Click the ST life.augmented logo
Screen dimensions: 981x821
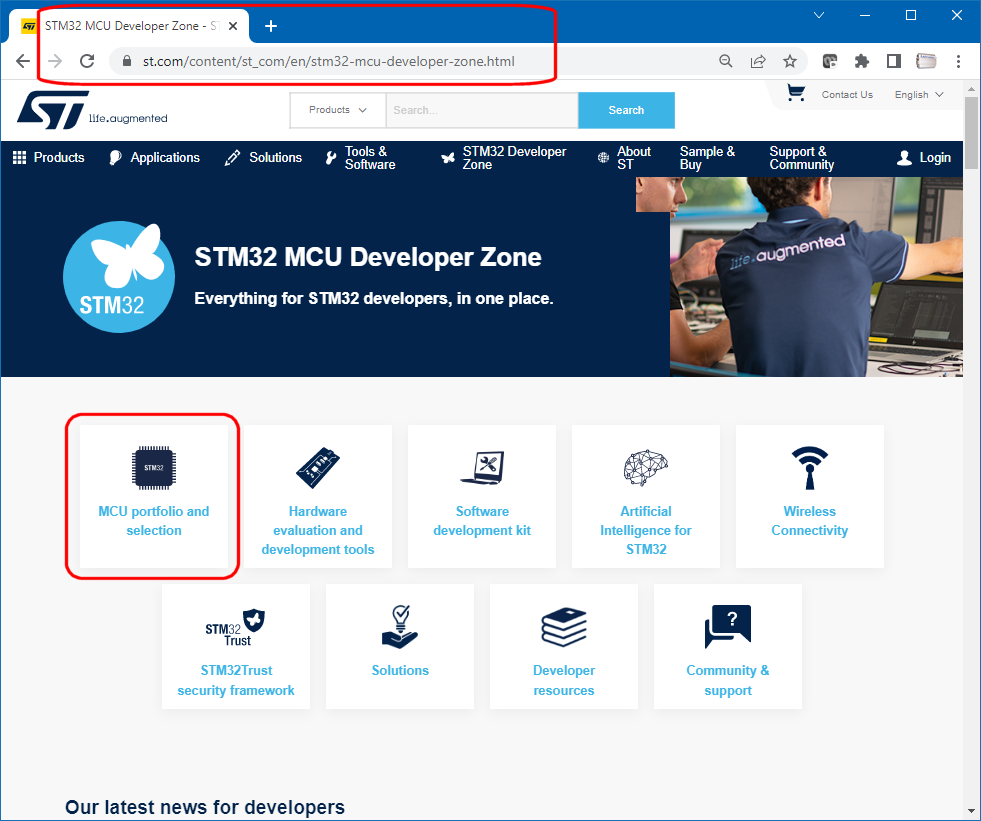(93, 110)
